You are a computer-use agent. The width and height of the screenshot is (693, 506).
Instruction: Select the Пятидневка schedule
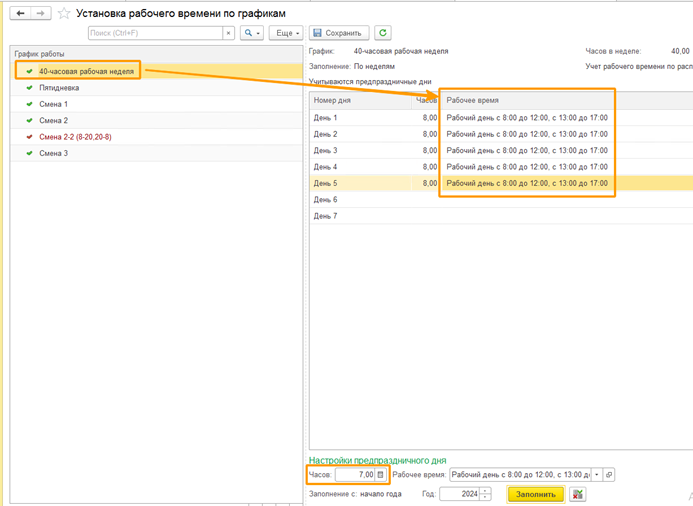59,88
